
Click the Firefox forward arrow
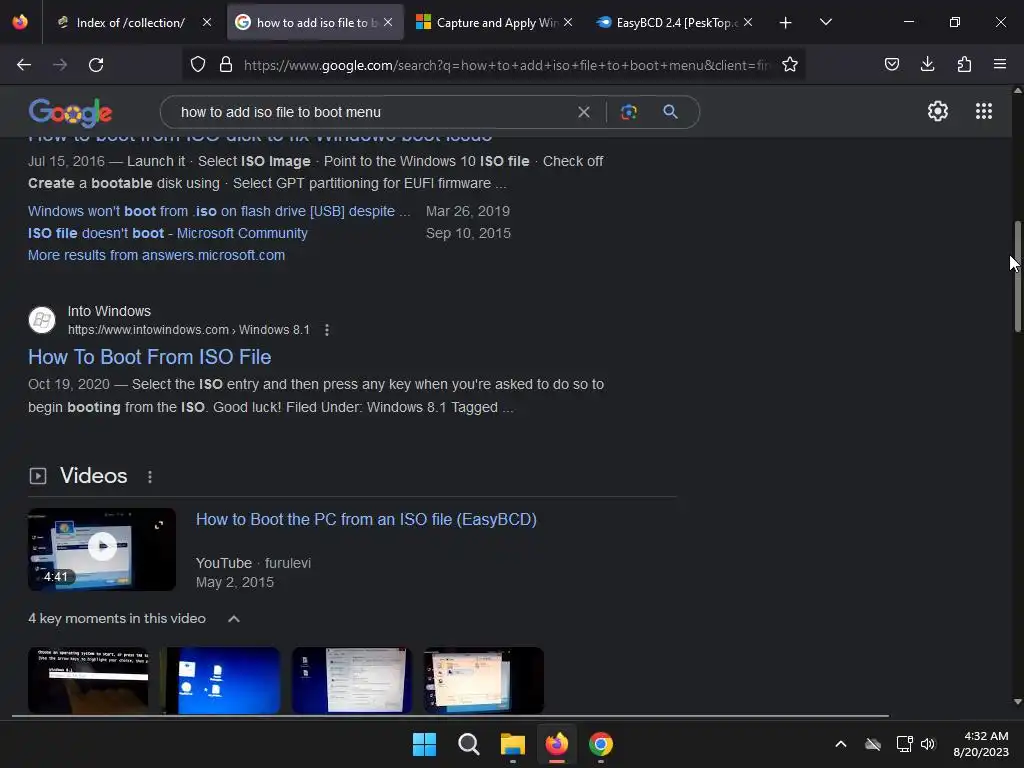click(60, 65)
